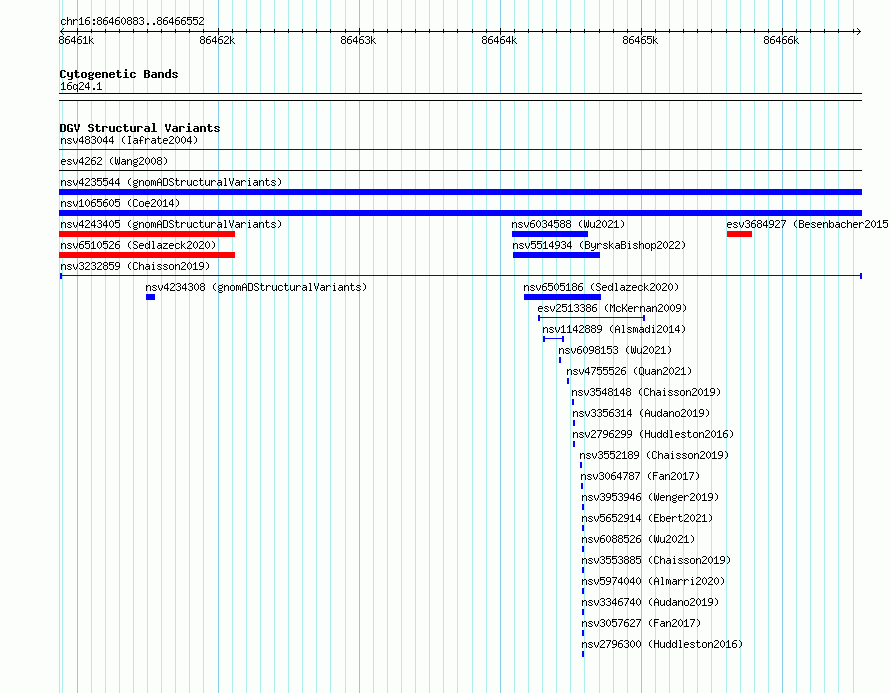Open the esv3684927 (Besenbacher2015) label
Screen dimensions: 890x693
[x=808, y=224]
